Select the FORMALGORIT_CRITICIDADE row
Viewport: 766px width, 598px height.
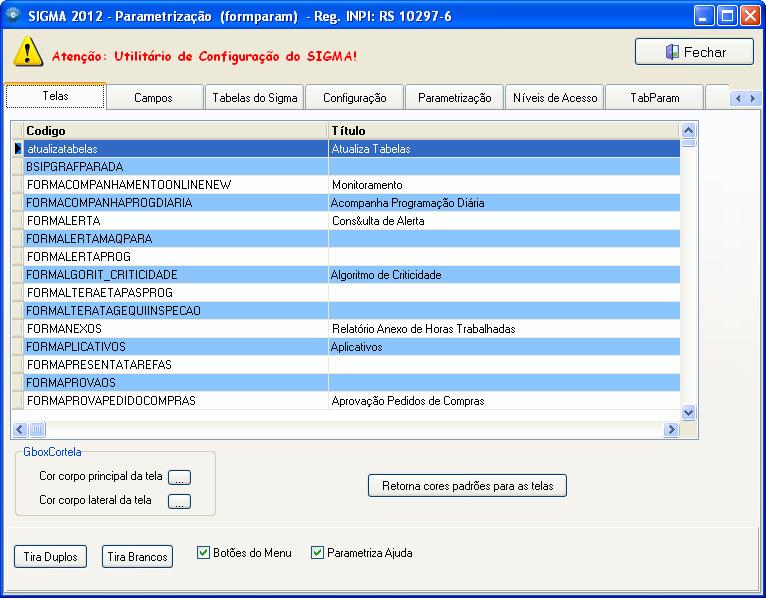[346, 275]
